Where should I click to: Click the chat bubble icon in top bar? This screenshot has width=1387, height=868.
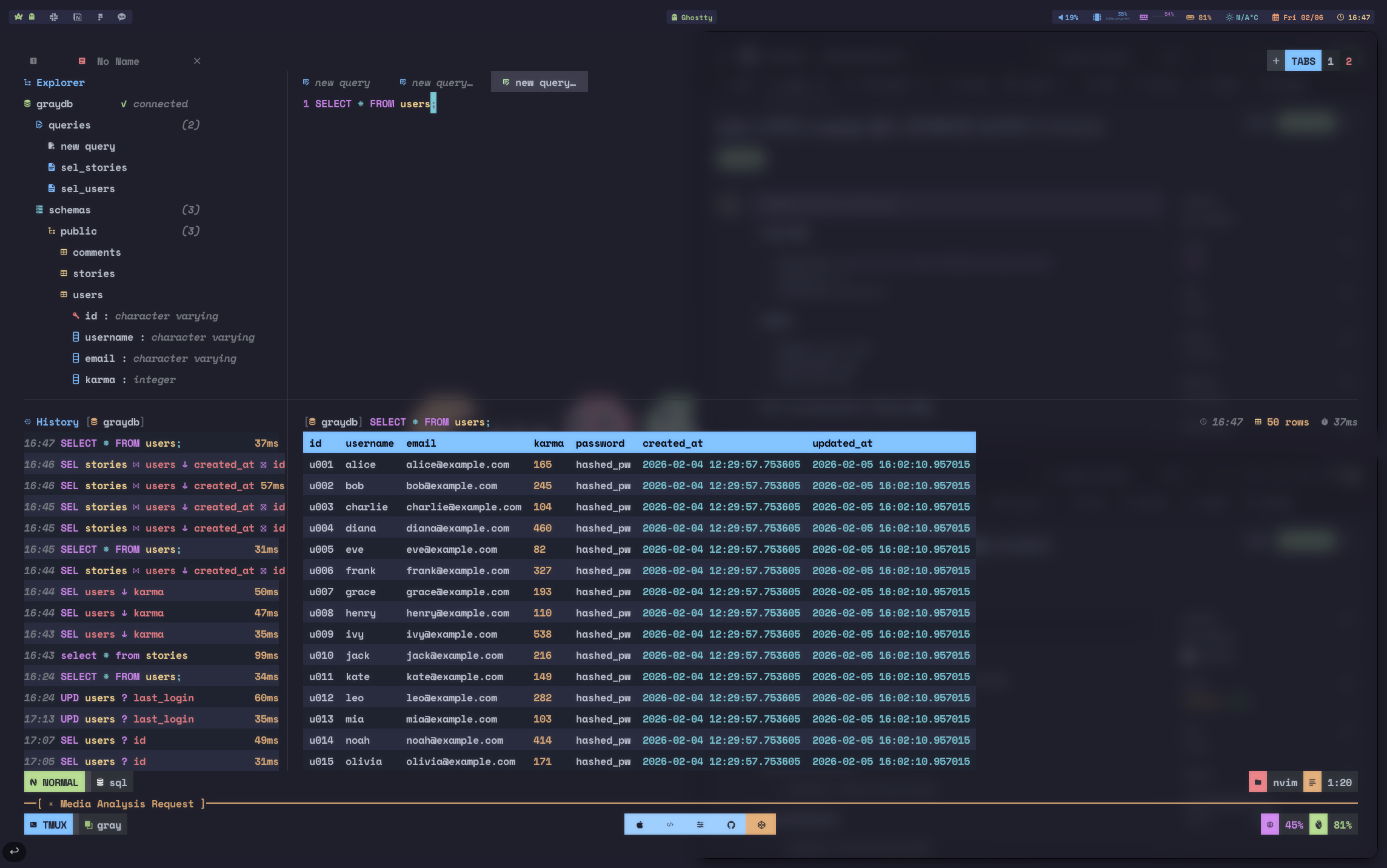coord(121,17)
